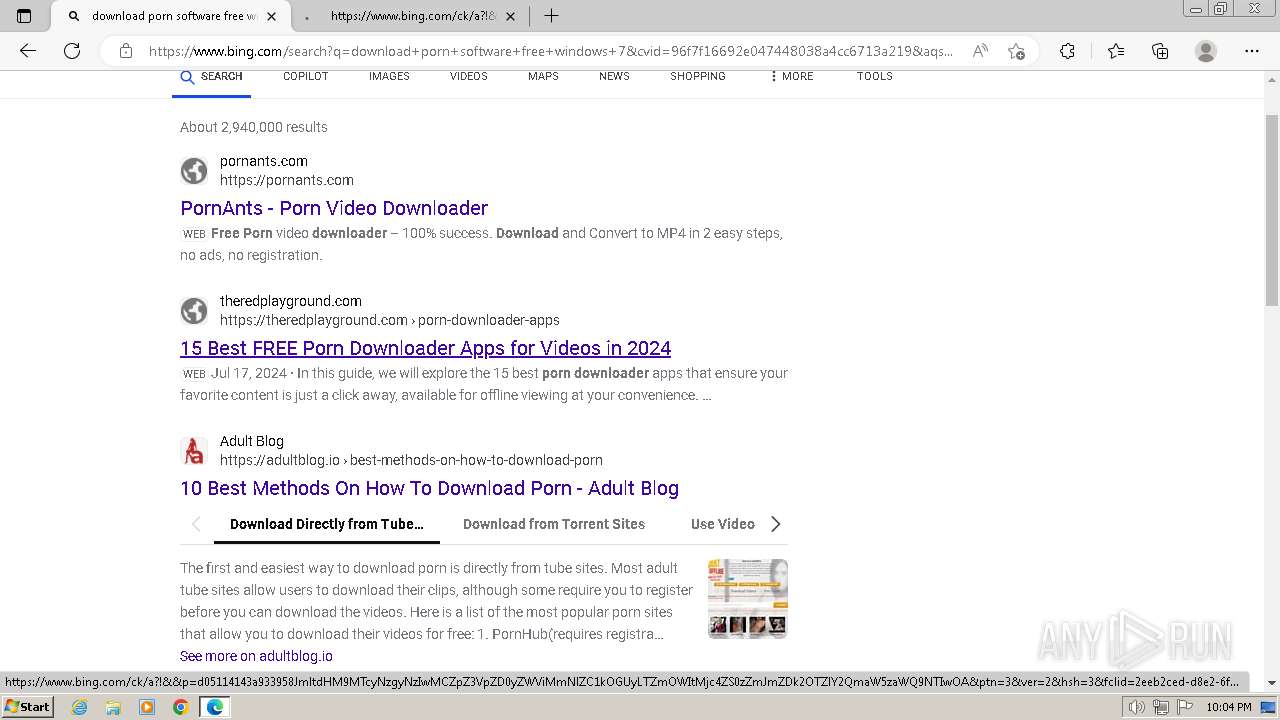Open the volume speaker tray icon
1280x720 pixels.
(x=1137, y=707)
